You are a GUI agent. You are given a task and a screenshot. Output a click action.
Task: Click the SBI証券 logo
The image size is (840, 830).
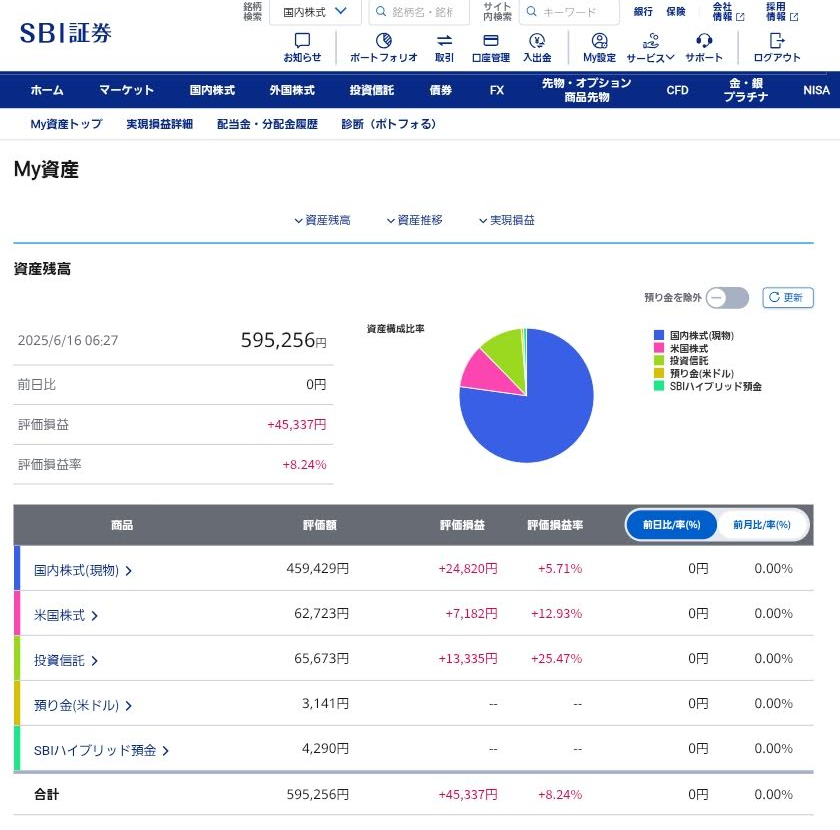click(x=65, y=33)
